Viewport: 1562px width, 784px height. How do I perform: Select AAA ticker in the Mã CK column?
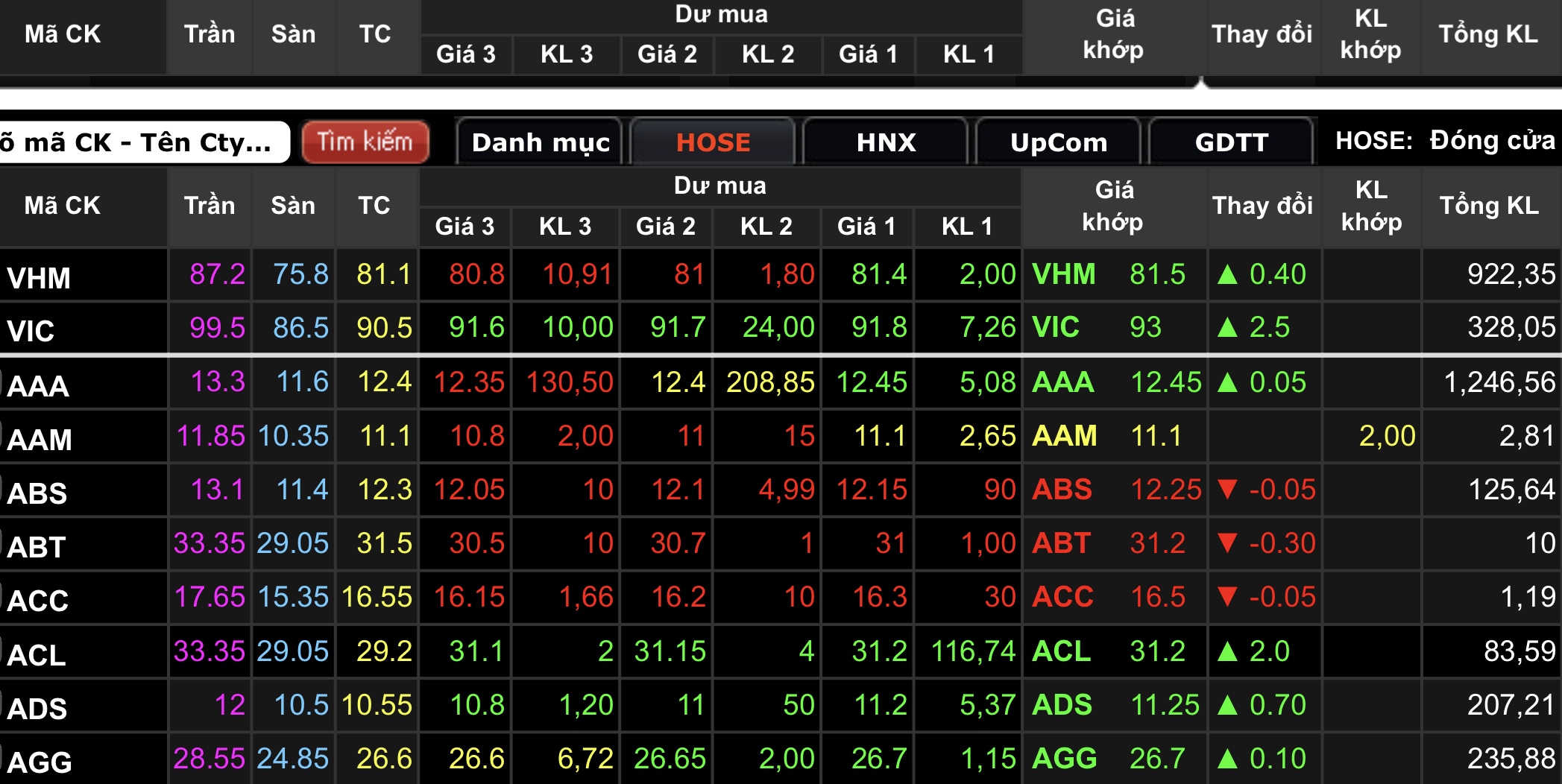click(x=39, y=386)
